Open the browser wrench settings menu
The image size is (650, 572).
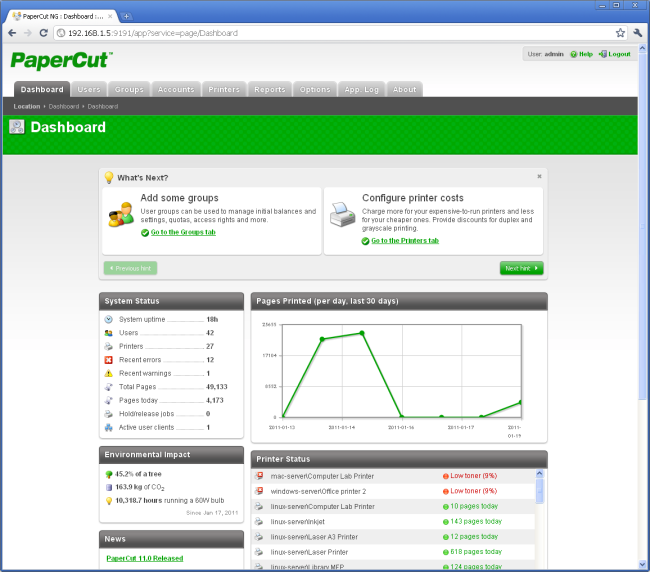[x=637, y=33]
